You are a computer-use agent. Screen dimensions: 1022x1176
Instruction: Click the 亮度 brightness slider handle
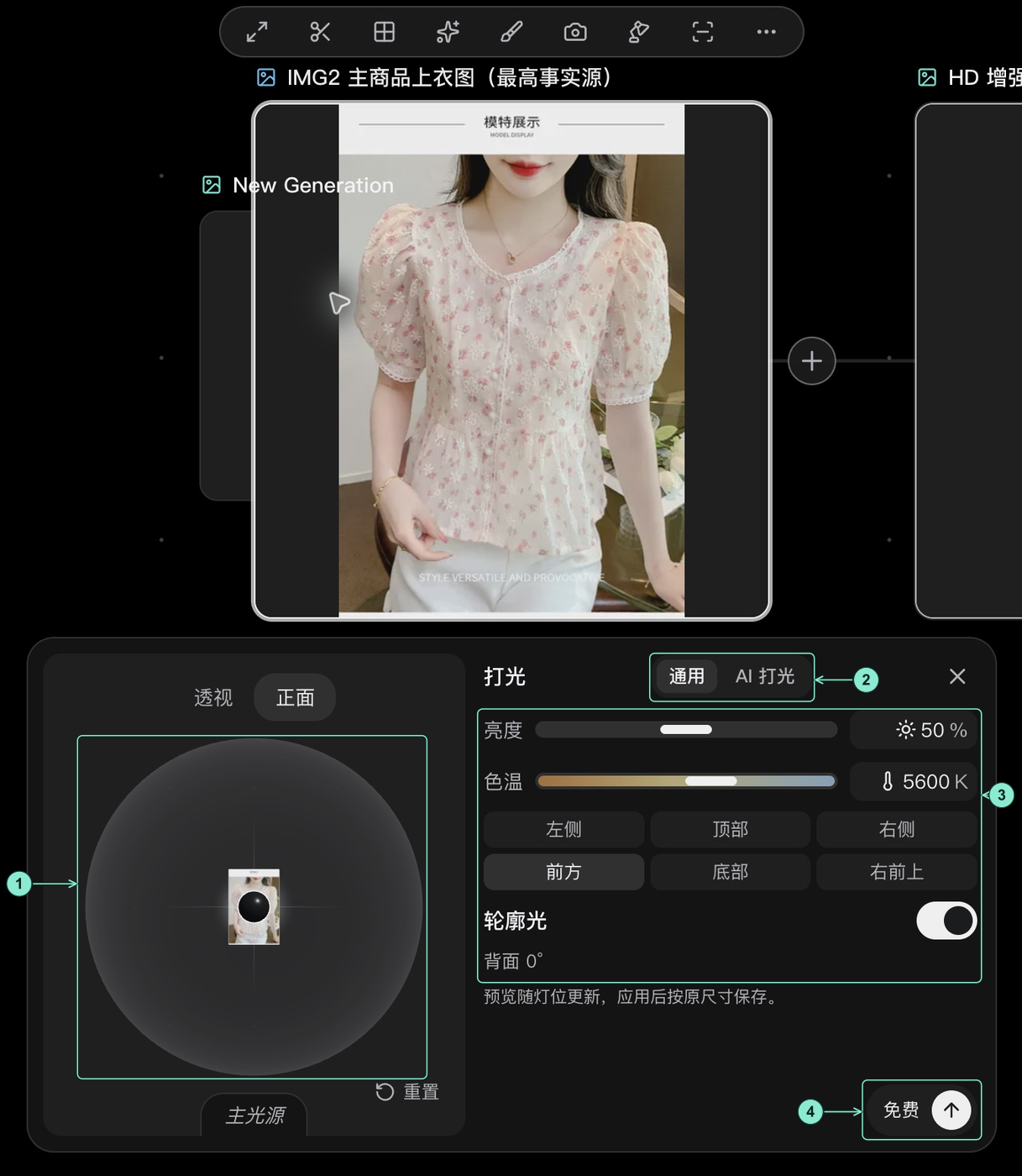pos(686,729)
